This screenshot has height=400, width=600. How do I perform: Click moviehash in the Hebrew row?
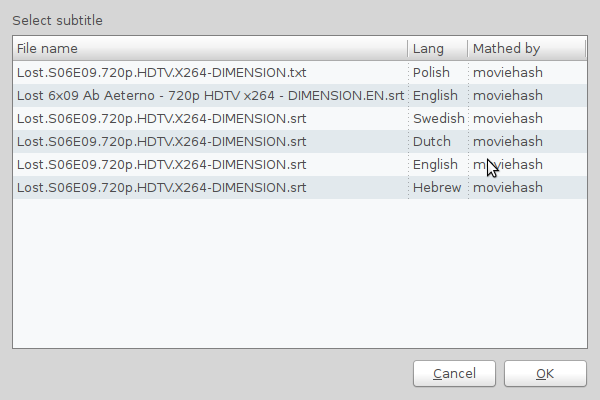508,187
